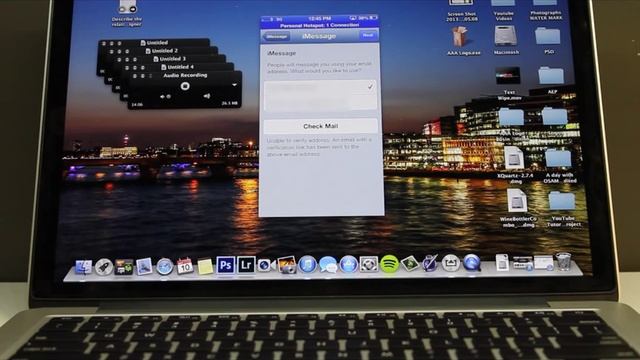Open FaceTime camera icon in dock
The image size is (640, 360).
(266, 265)
